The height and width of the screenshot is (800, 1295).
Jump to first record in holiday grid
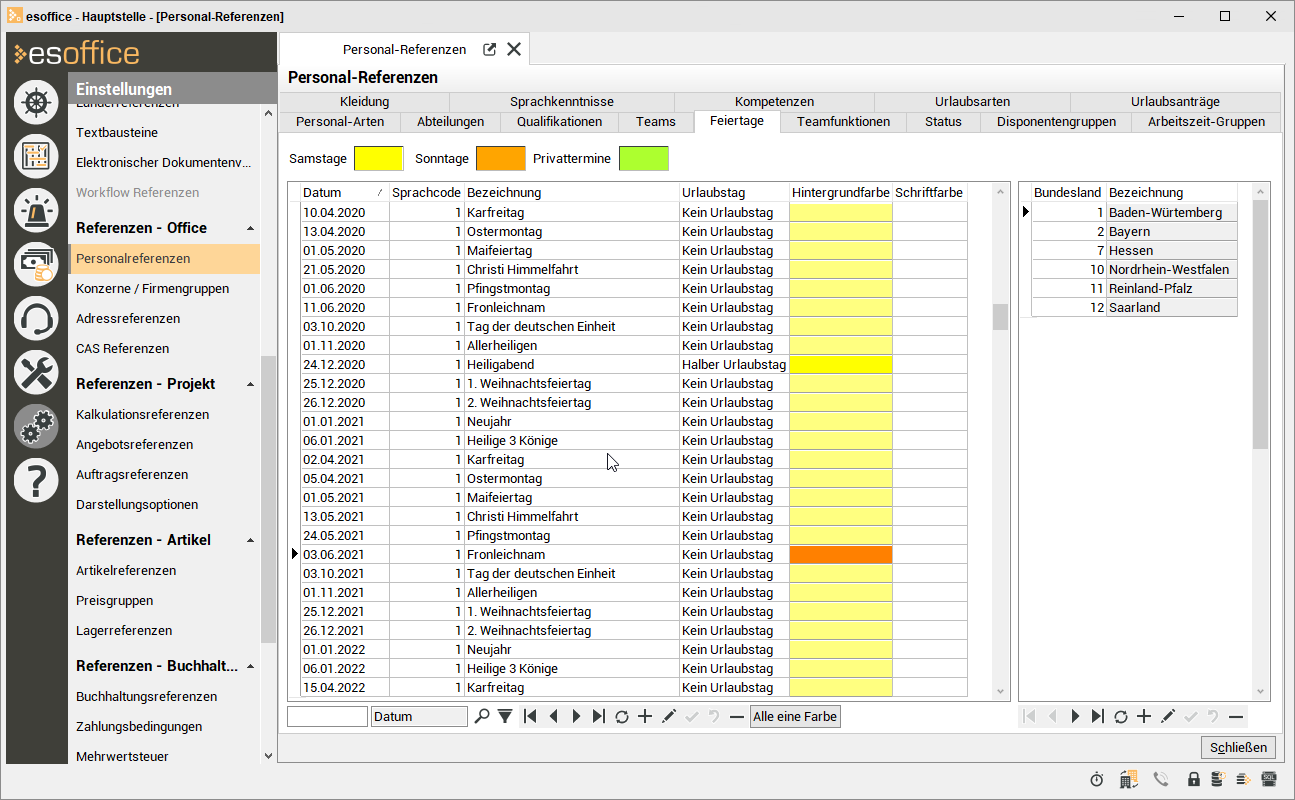coord(530,716)
